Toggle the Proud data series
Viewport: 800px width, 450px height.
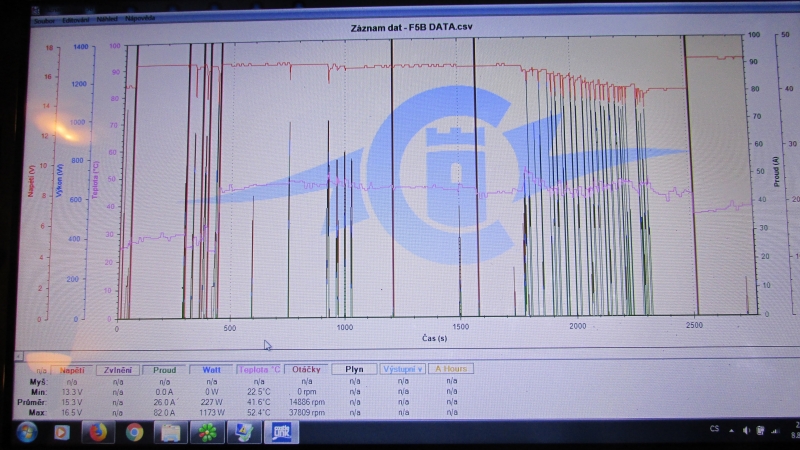coord(164,369)
